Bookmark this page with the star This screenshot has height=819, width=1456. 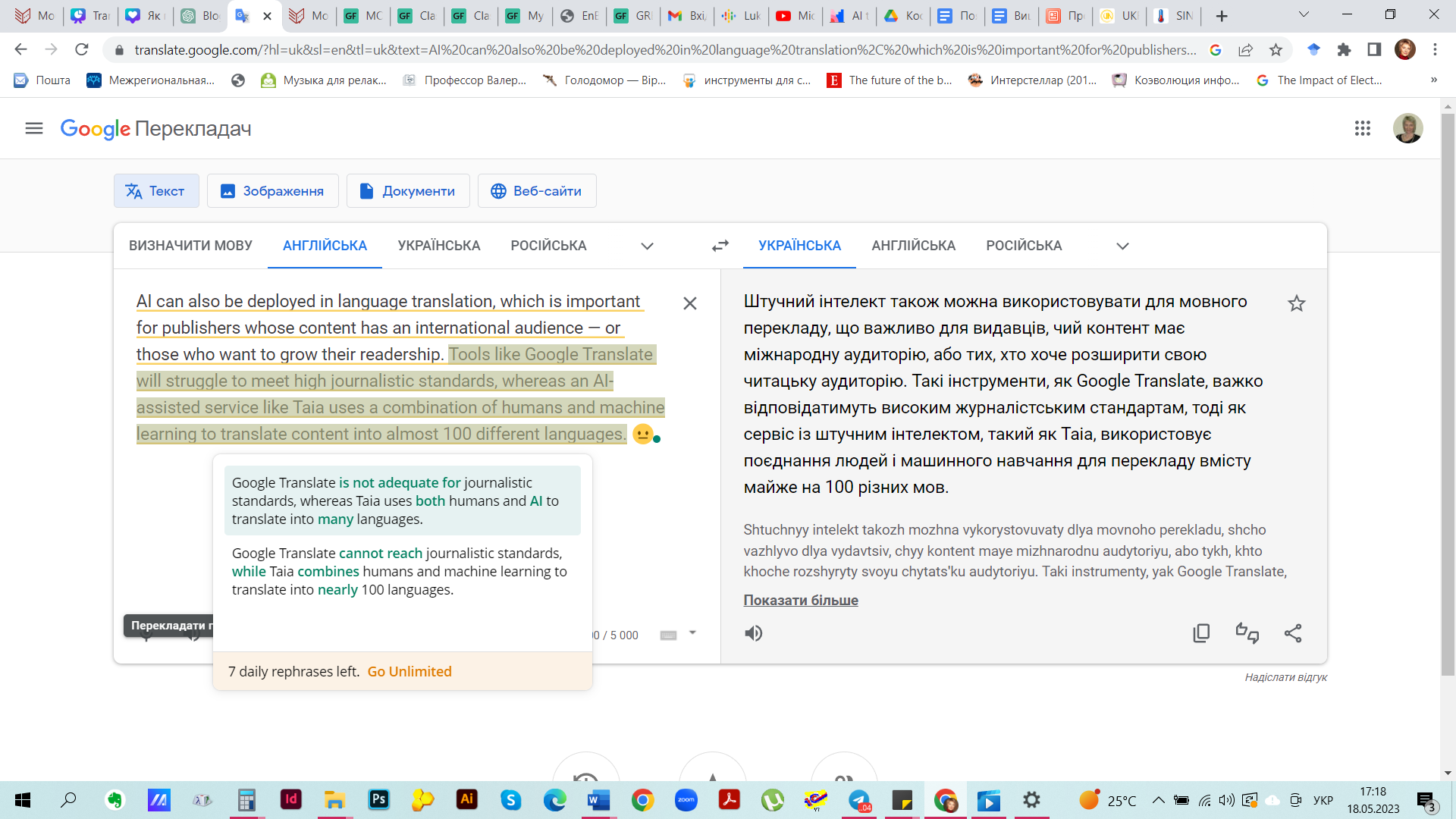click(x=1276, y=50)
